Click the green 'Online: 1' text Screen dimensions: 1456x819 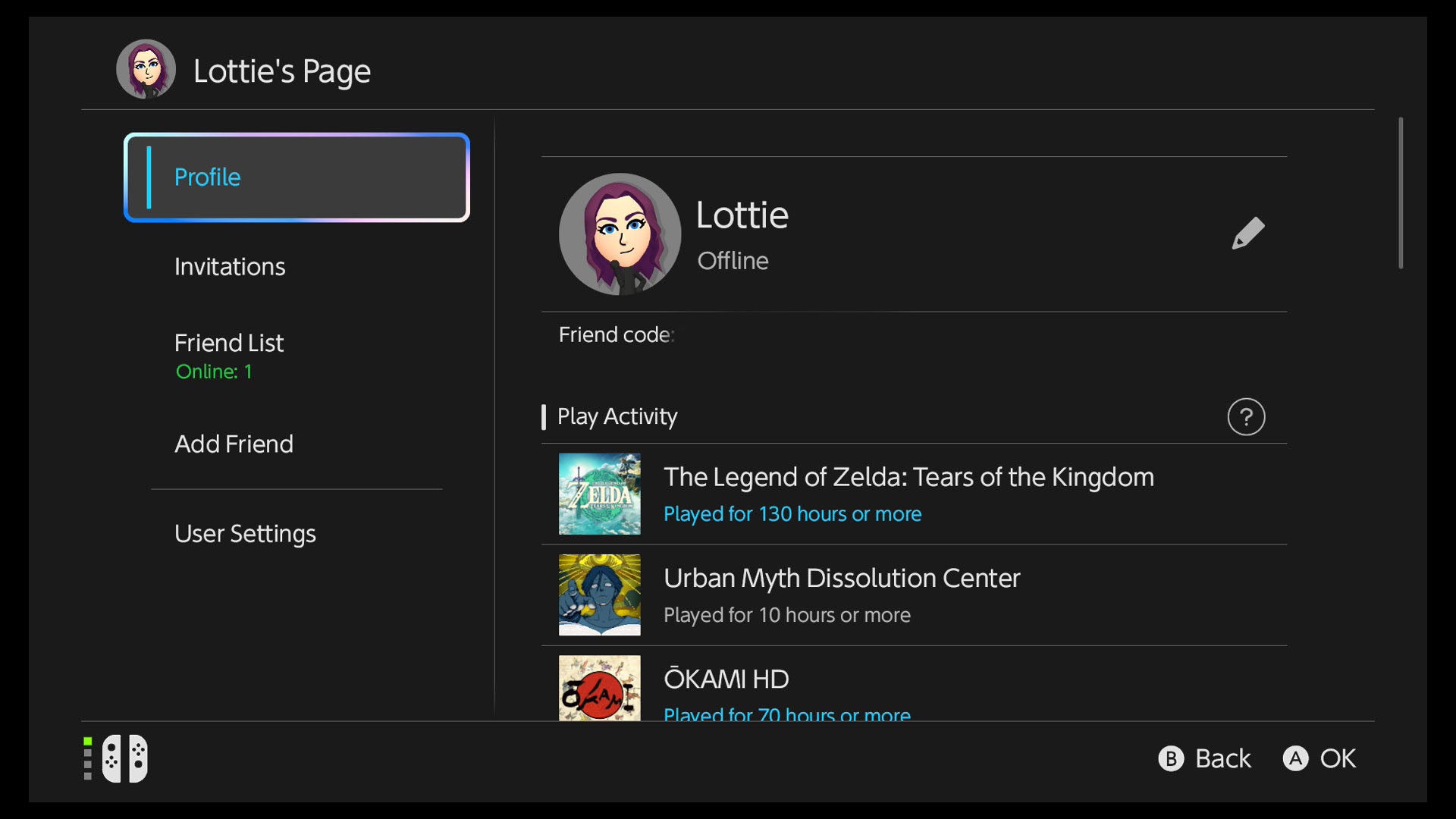pyautogui.click(x=214, y=372)
